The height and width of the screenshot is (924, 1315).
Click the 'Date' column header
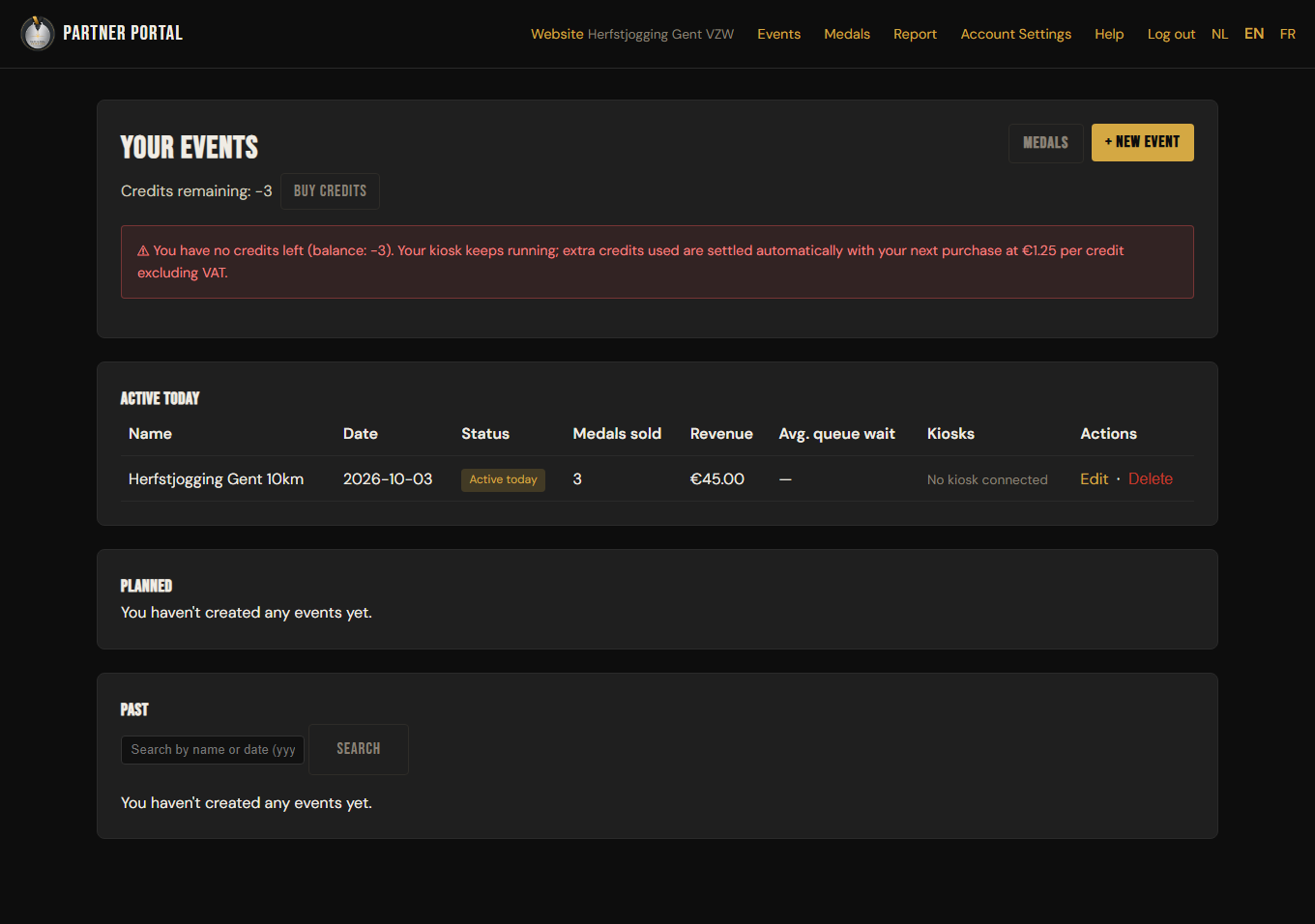[x=361, y=433]
